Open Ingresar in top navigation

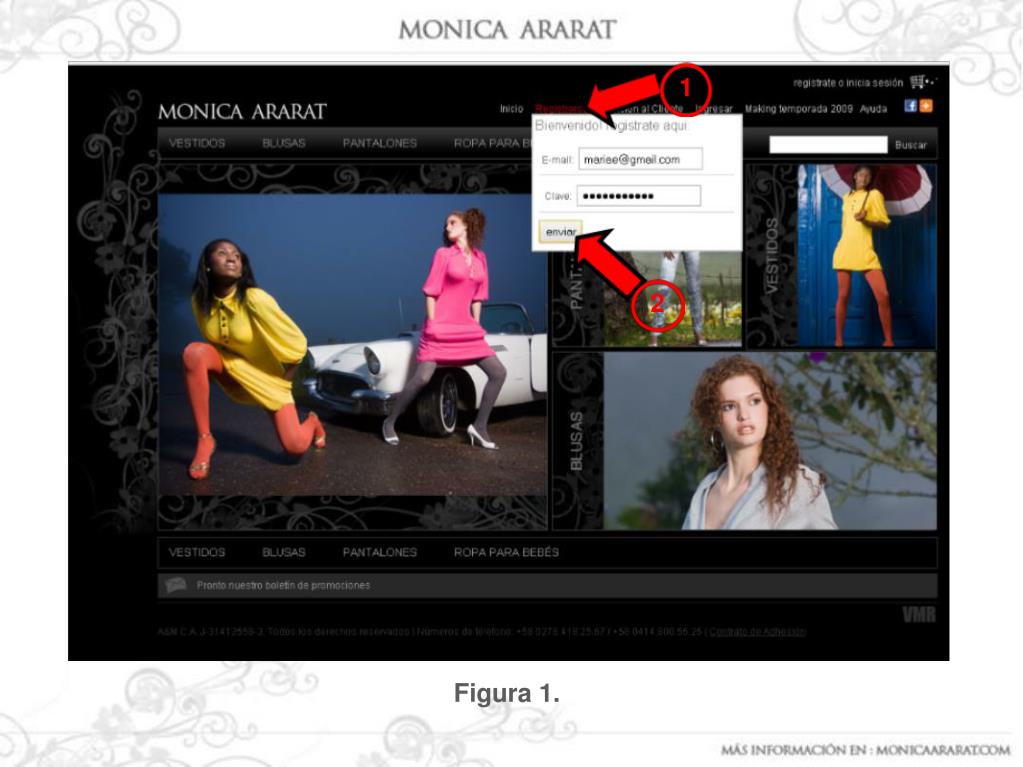[714, 109]
